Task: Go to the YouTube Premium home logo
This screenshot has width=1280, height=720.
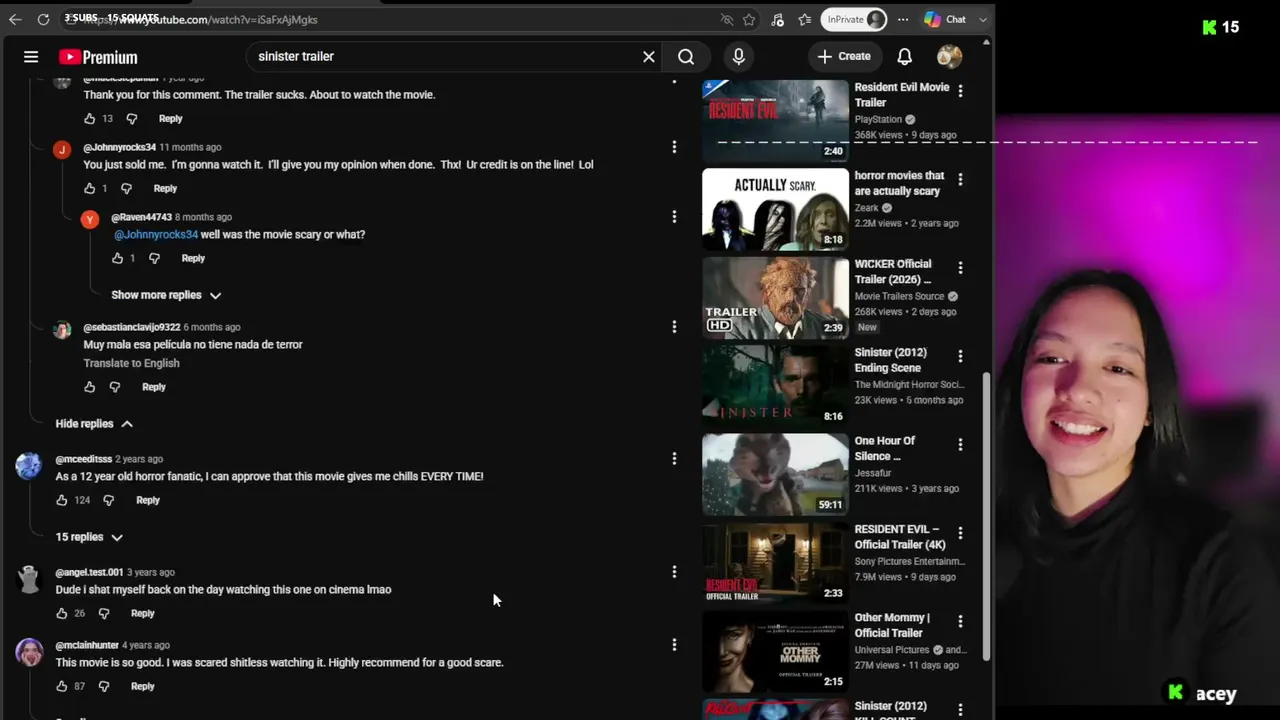Action: point(98,57)
